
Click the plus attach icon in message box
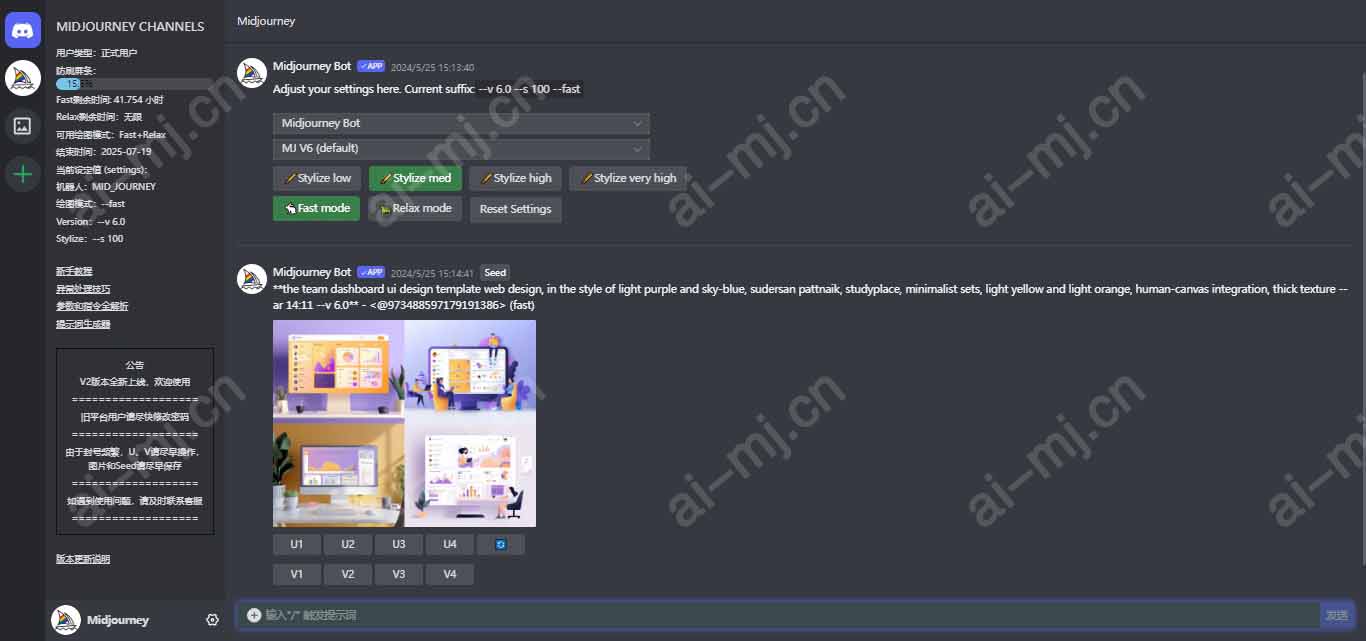254,615
